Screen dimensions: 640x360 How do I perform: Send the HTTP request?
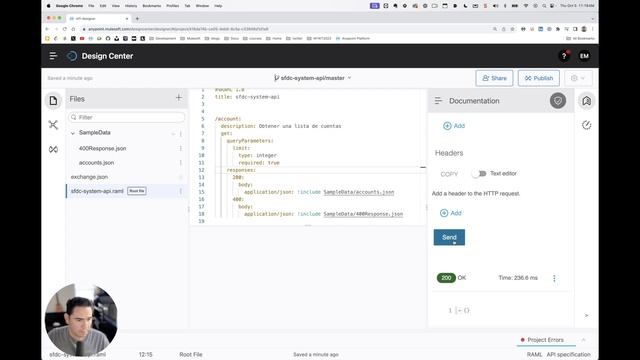point(449,237)
